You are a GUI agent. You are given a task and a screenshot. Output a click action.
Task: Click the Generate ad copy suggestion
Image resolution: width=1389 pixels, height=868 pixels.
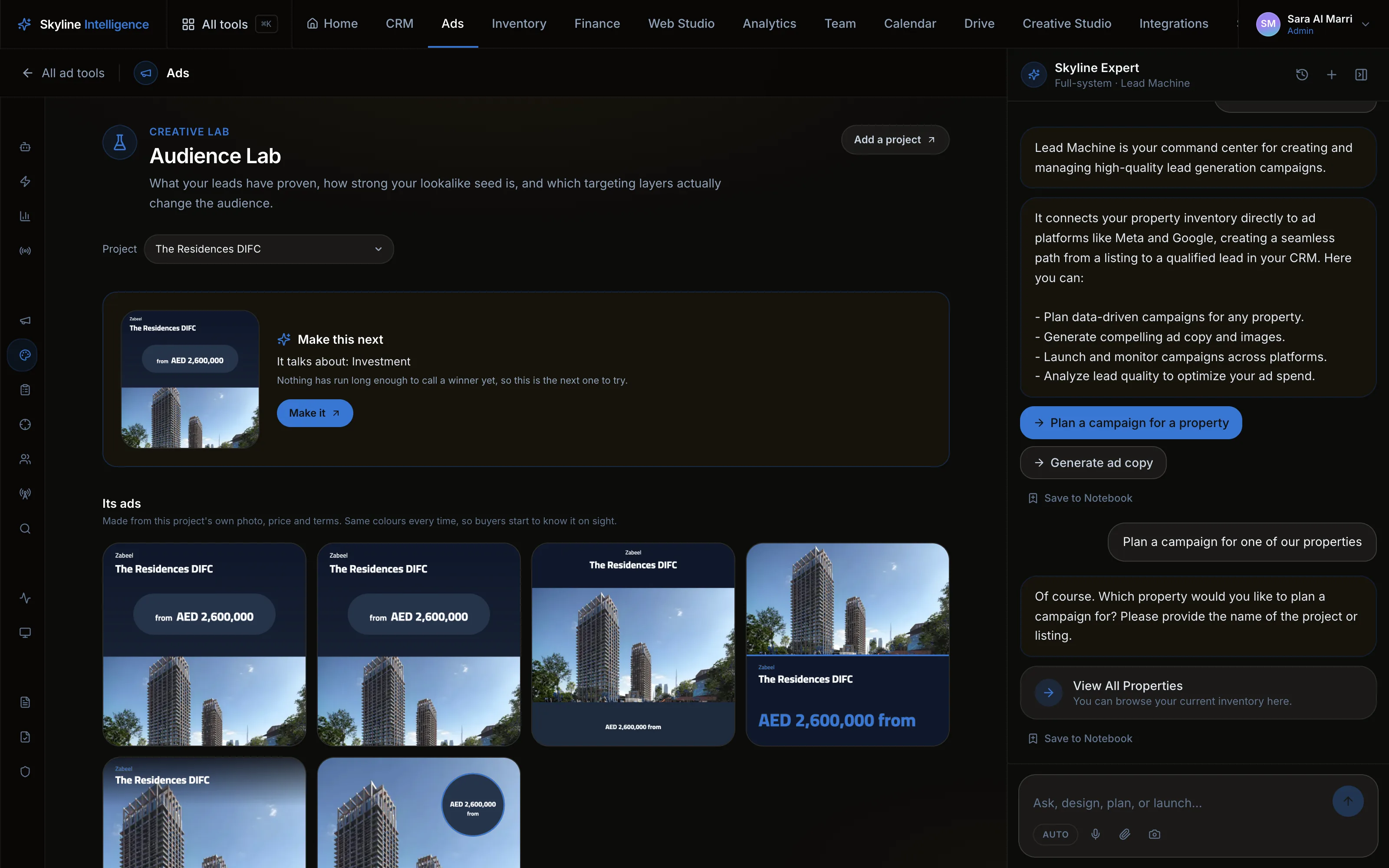tap(1093, 462)
